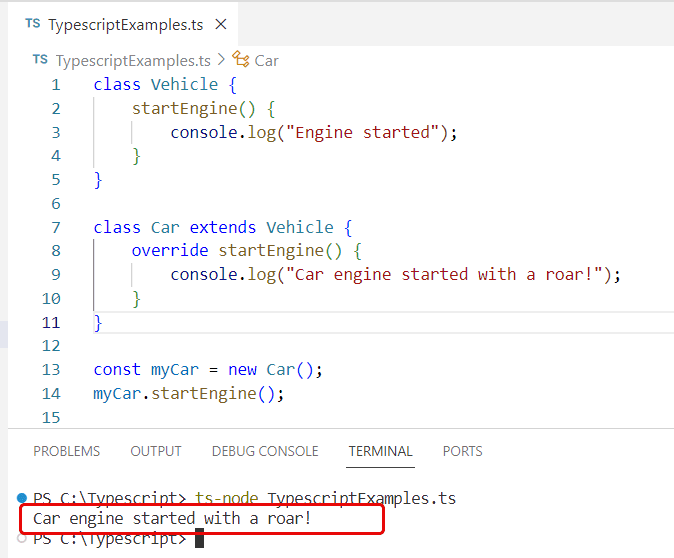Switch to the PORTS tab
This screenshot has width=674, height=558.
pyautogui.click(x=463, y=451)
